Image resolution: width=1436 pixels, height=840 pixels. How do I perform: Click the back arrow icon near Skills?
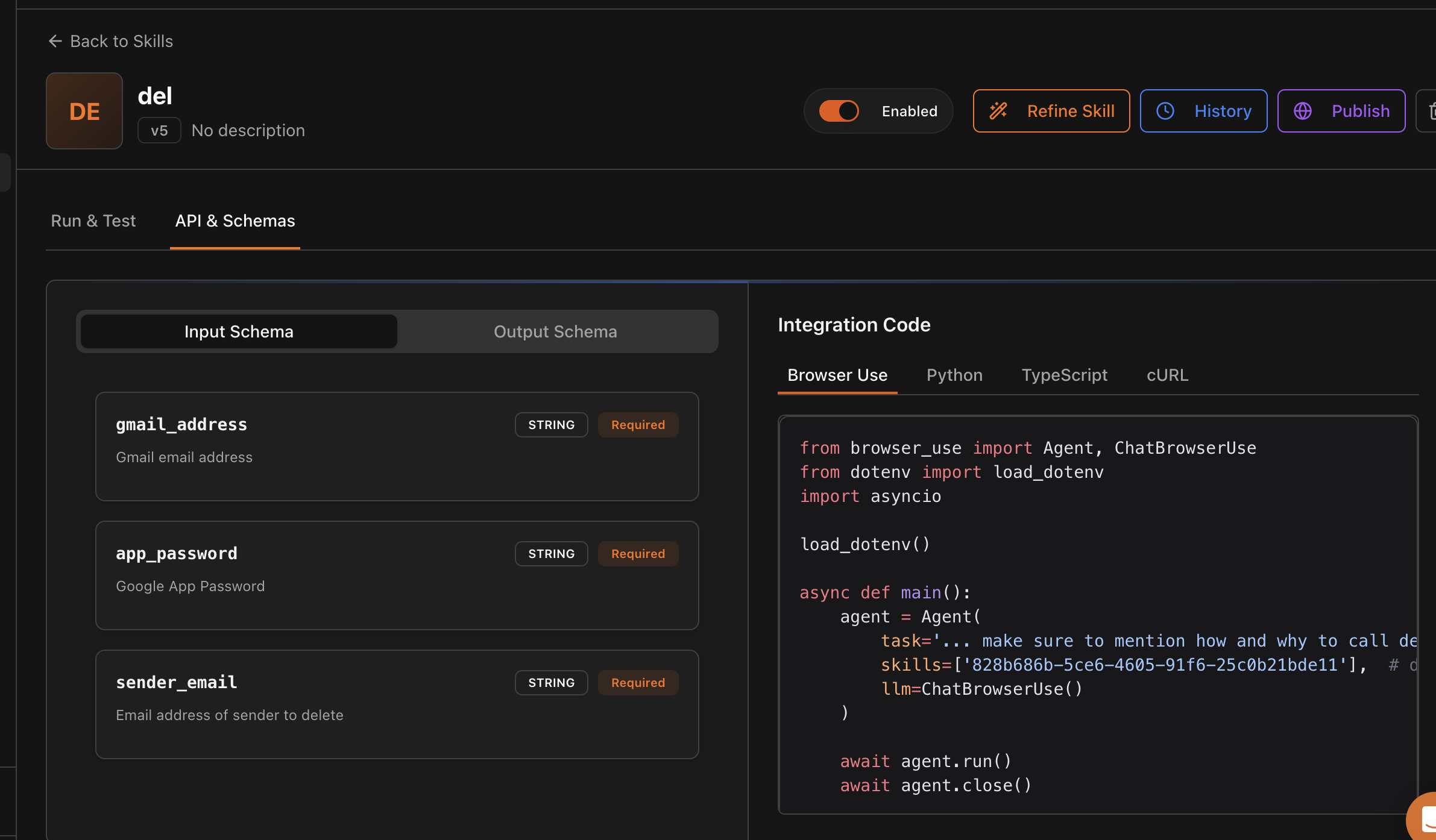click(55, 41)
